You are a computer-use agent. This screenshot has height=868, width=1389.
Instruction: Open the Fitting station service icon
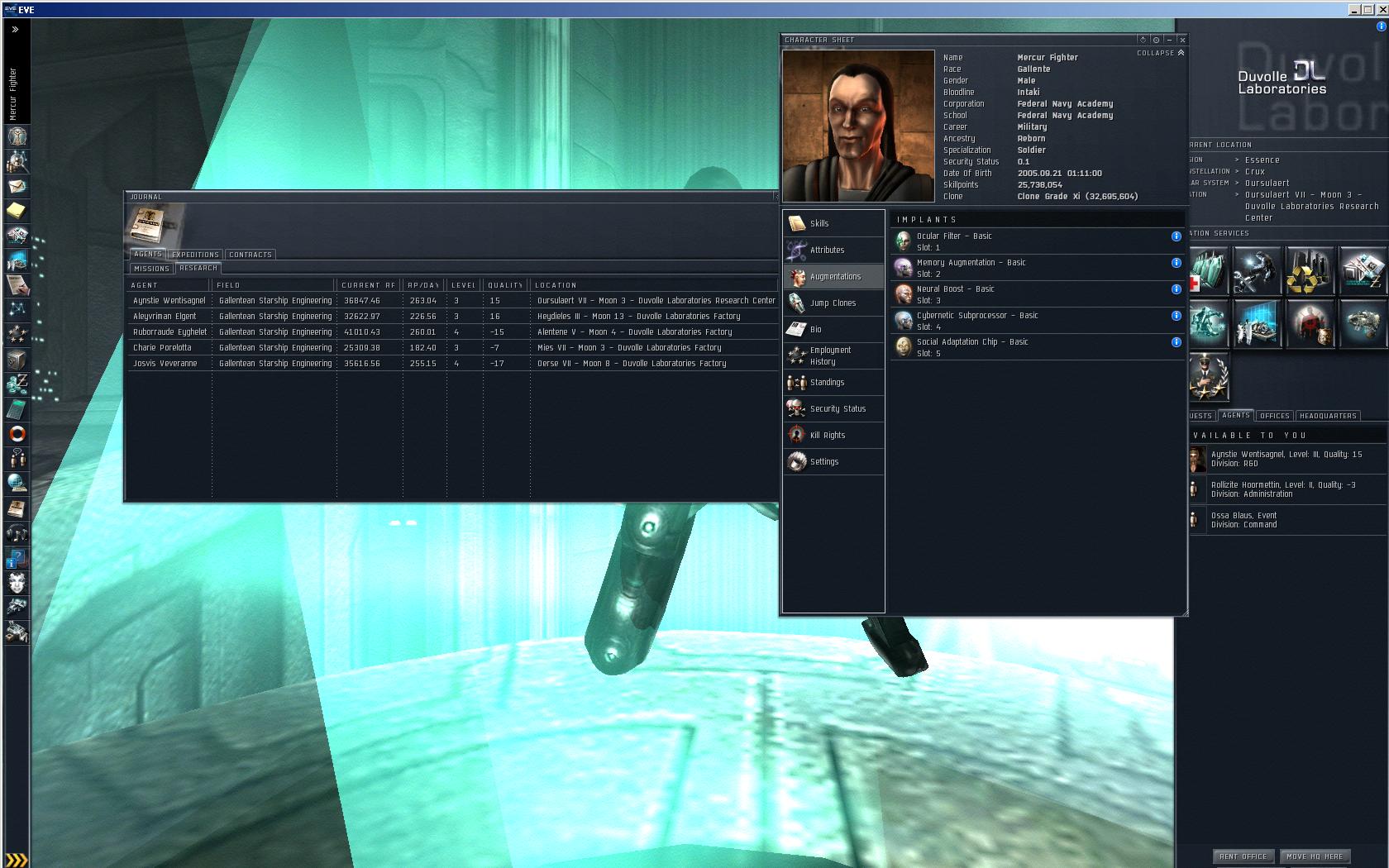point(1209,323)
